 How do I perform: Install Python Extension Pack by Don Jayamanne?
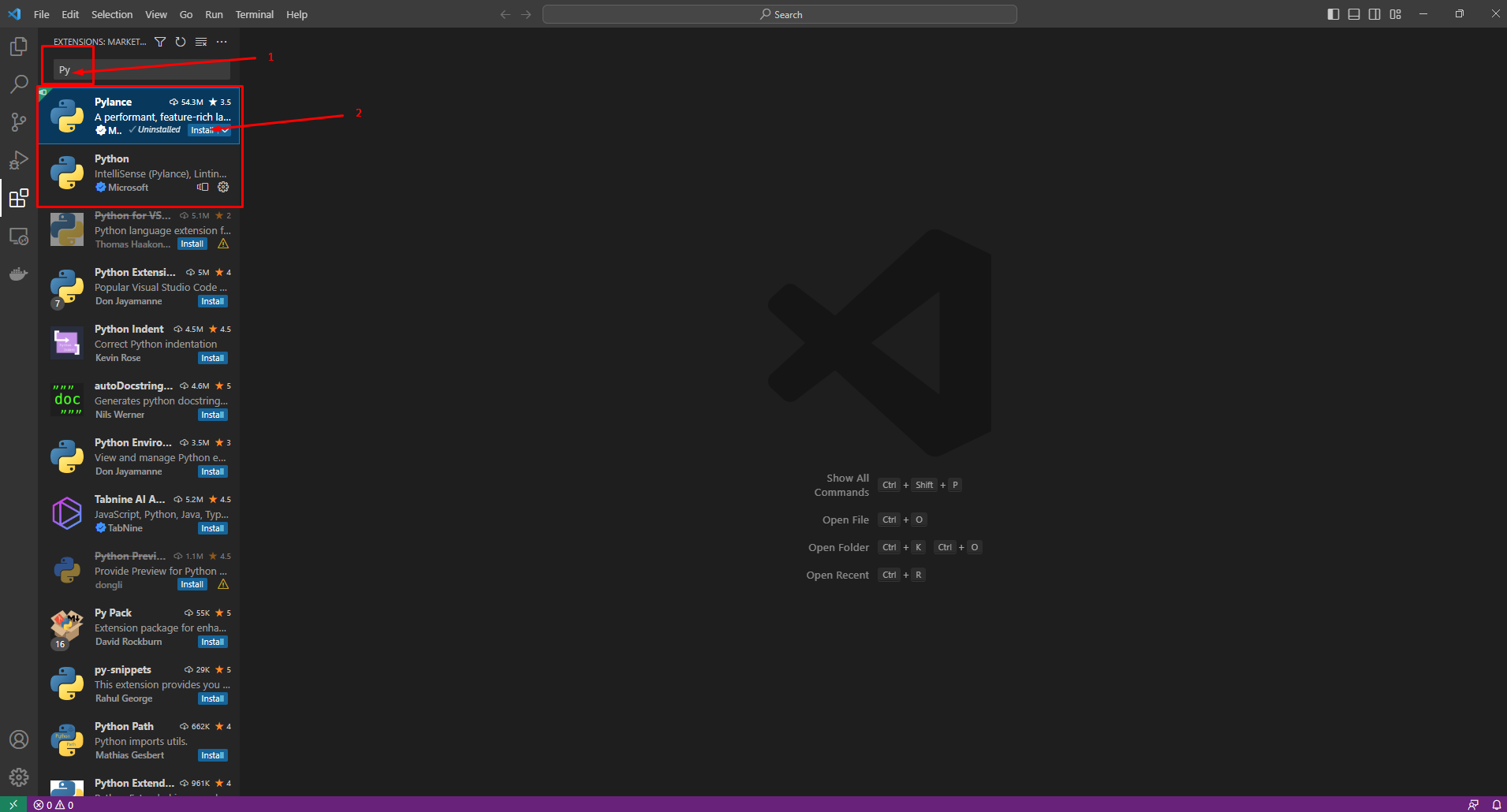point(213,301)
